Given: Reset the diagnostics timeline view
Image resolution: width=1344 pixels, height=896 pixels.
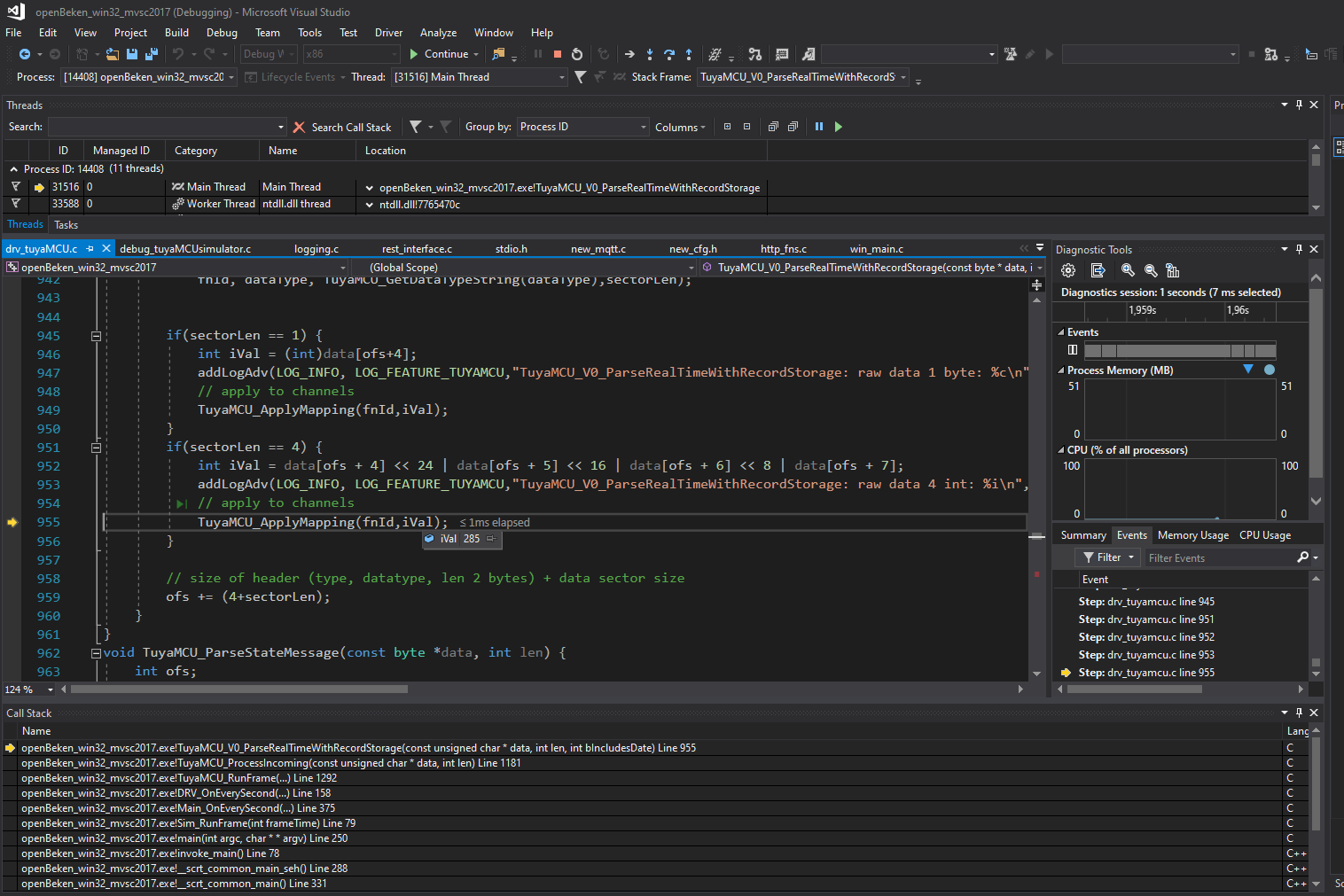Looking at the screenshot, I should pos(1173,270).
